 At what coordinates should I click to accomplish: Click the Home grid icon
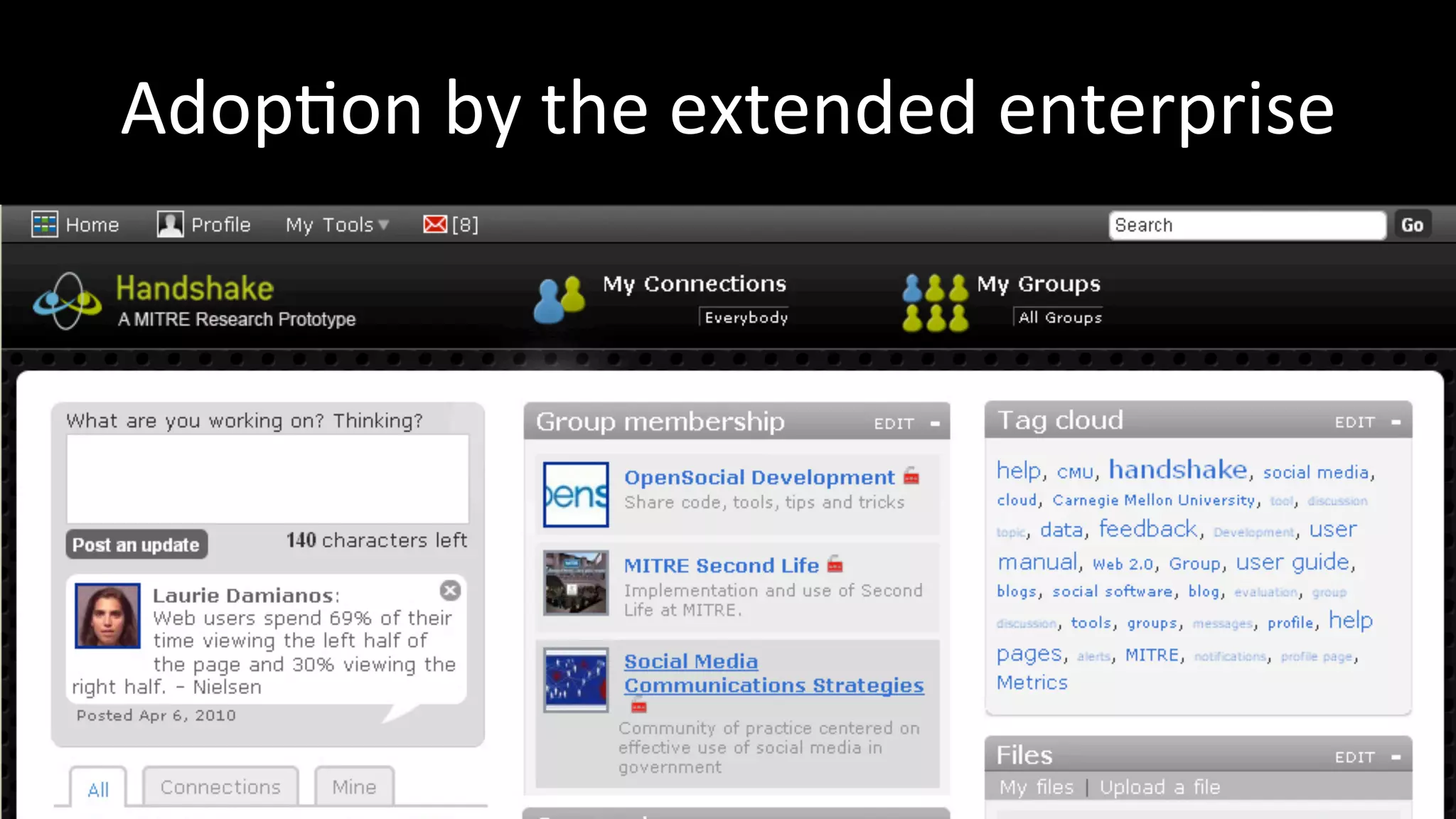pos(45,225)
